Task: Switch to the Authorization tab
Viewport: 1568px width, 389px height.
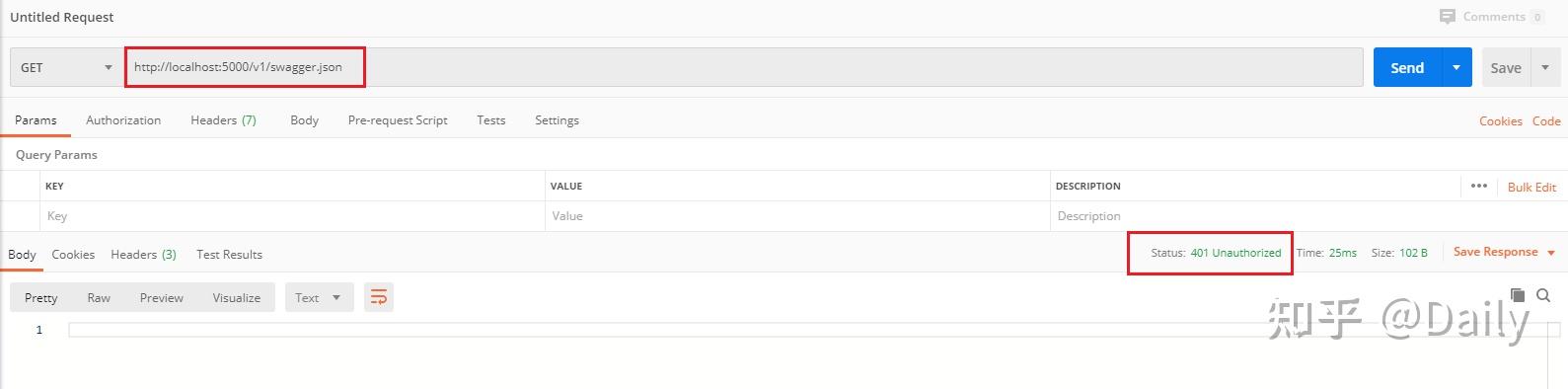Action: click(x=123, y=119)
